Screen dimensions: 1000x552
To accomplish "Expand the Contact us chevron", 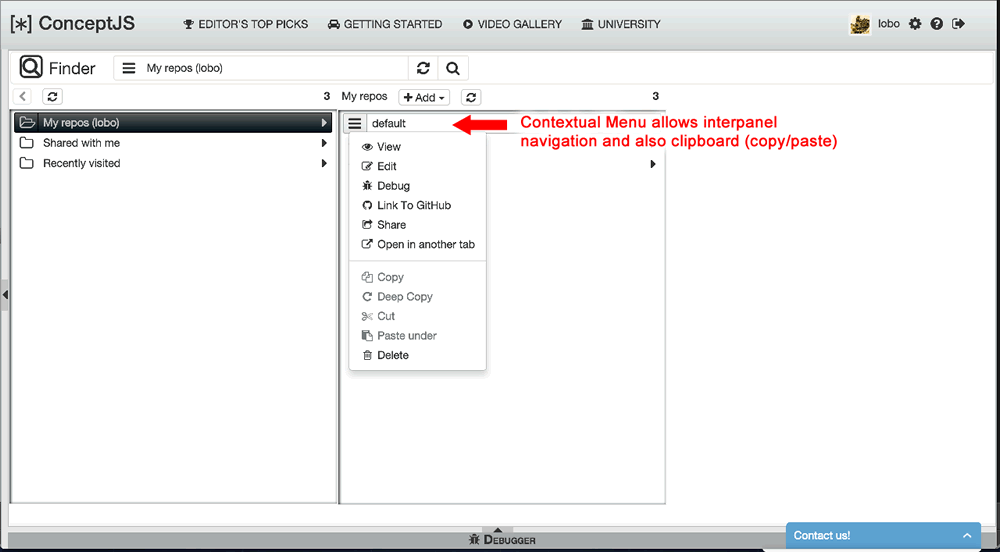I will coord(967,535).
